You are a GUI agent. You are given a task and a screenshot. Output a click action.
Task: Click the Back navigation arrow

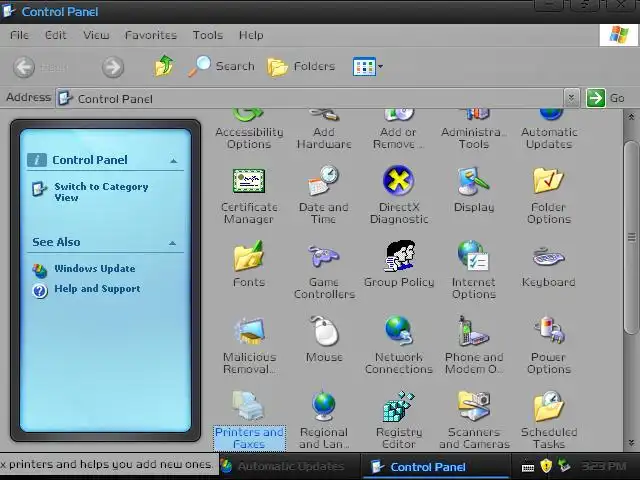tap(24, 67)
